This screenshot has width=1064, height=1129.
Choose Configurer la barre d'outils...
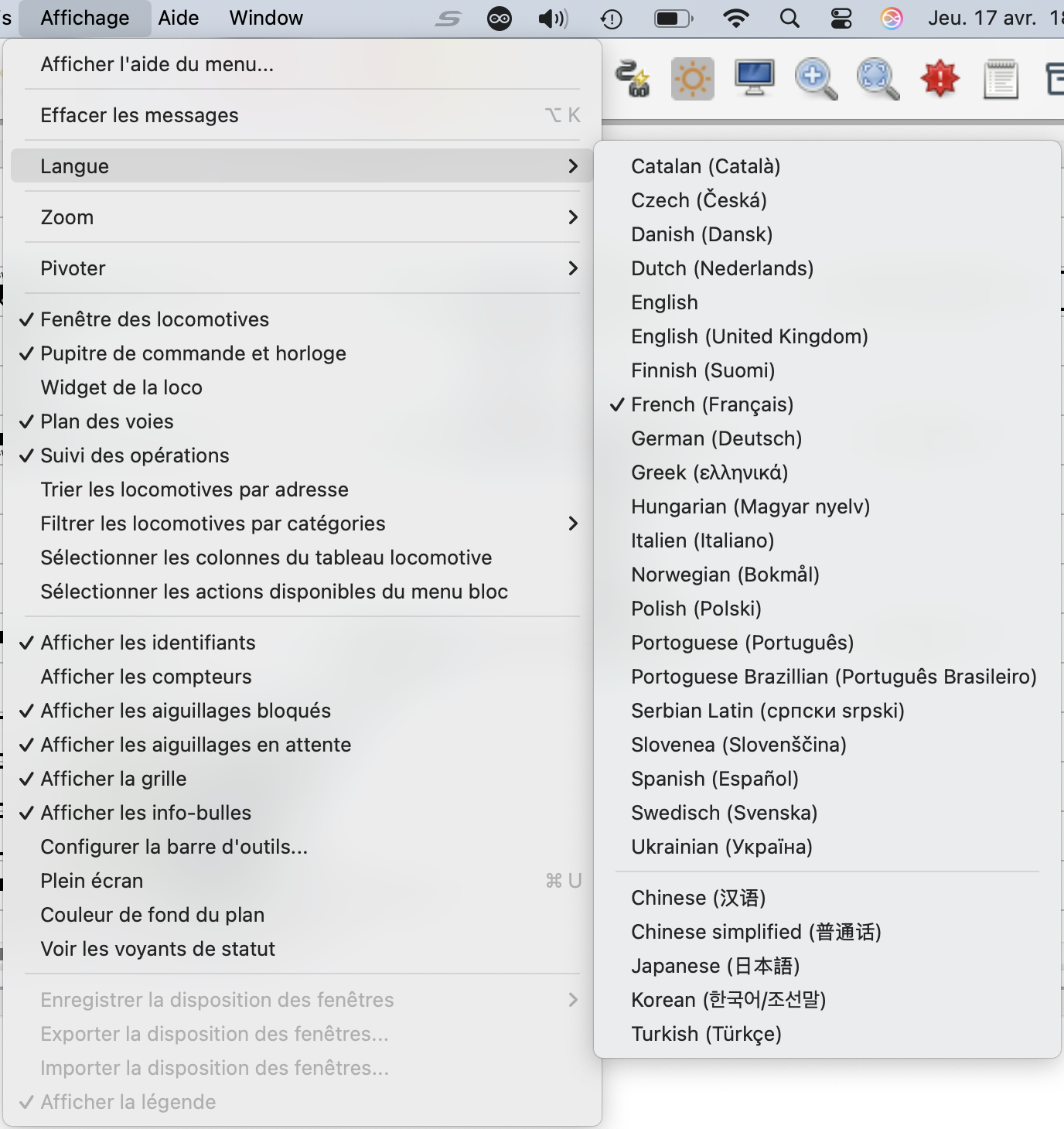click(x=174, y=847)
